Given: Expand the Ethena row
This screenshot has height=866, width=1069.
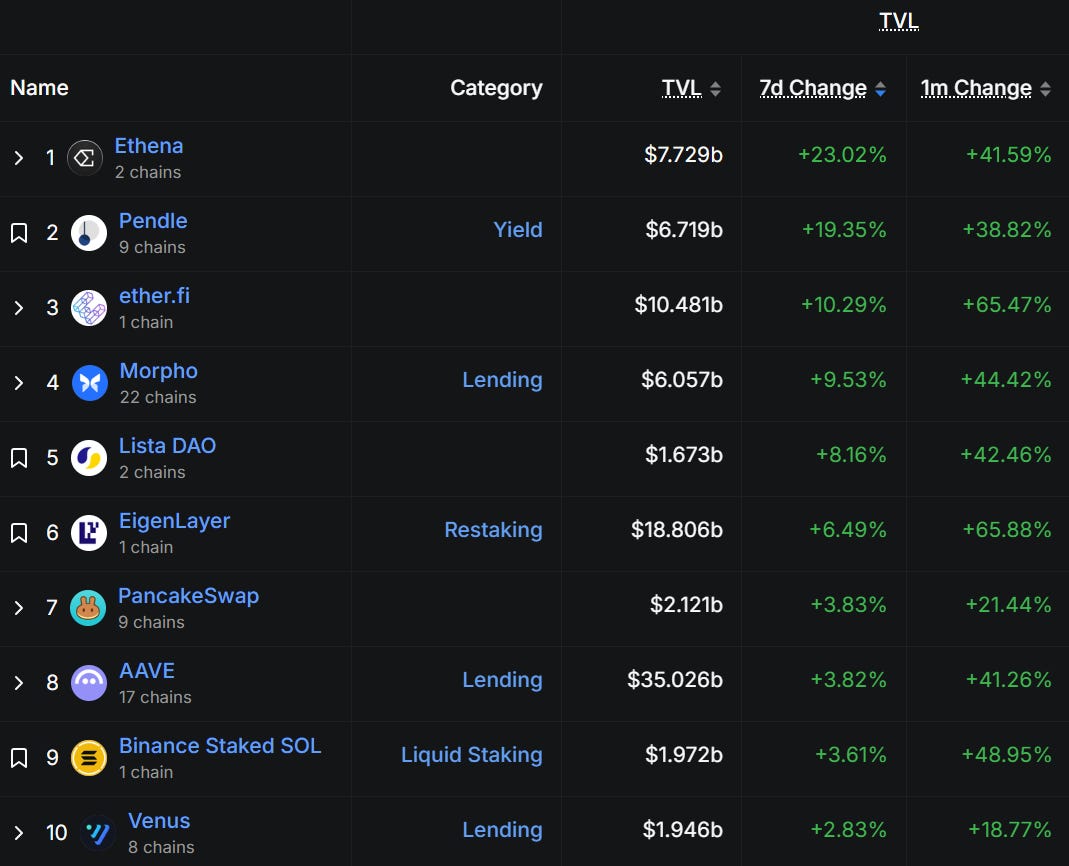Looking at the screenshot, I should click(x=19, y=158).
